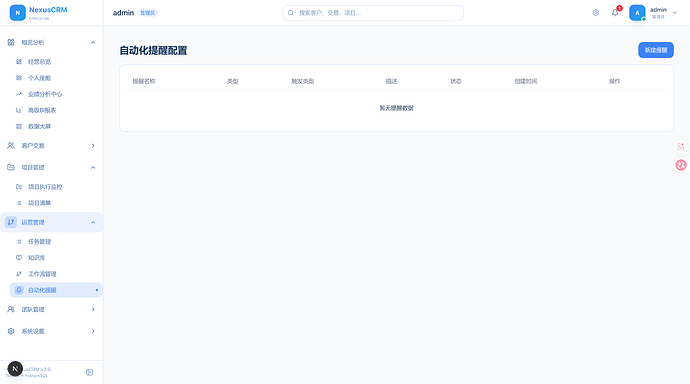Click the pink grid-plus floating icon
The height and width of the screenshot is (384, 690).
coord(681,146)
